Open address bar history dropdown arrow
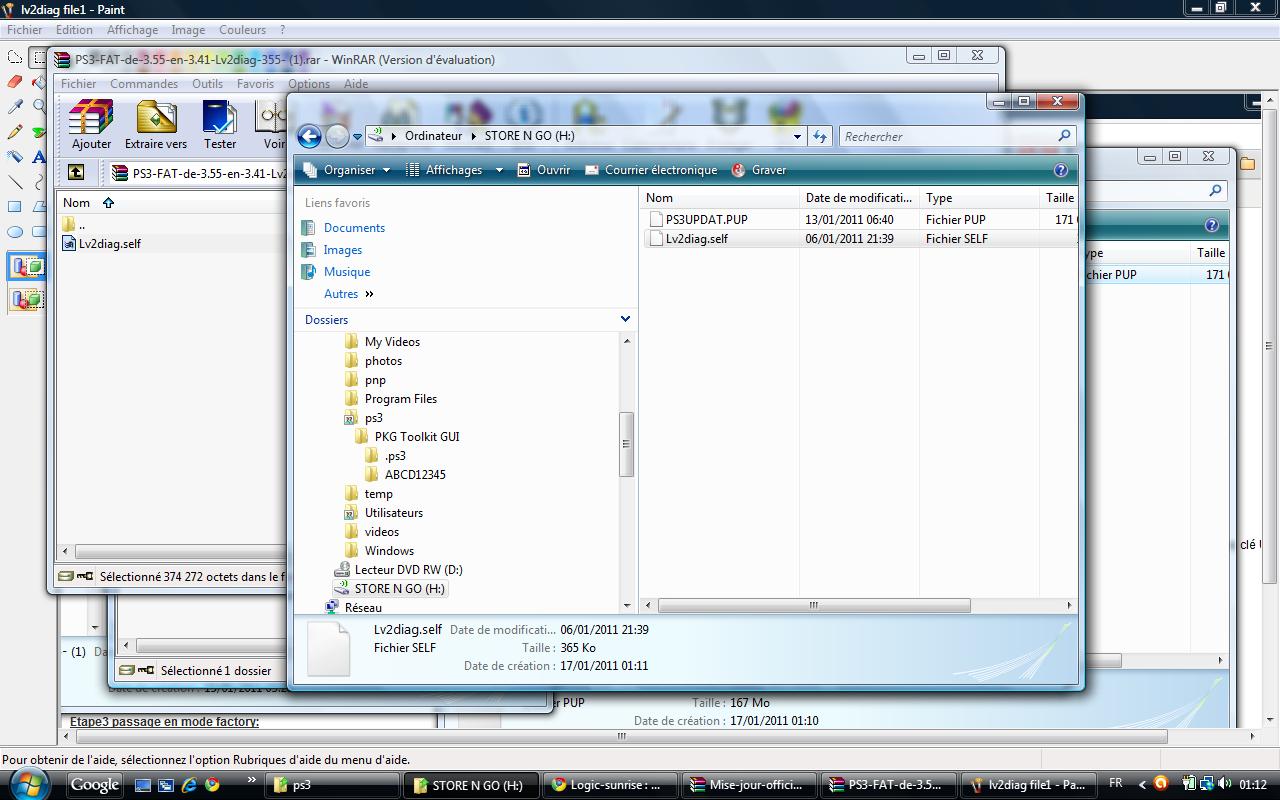 coord(797,137)
